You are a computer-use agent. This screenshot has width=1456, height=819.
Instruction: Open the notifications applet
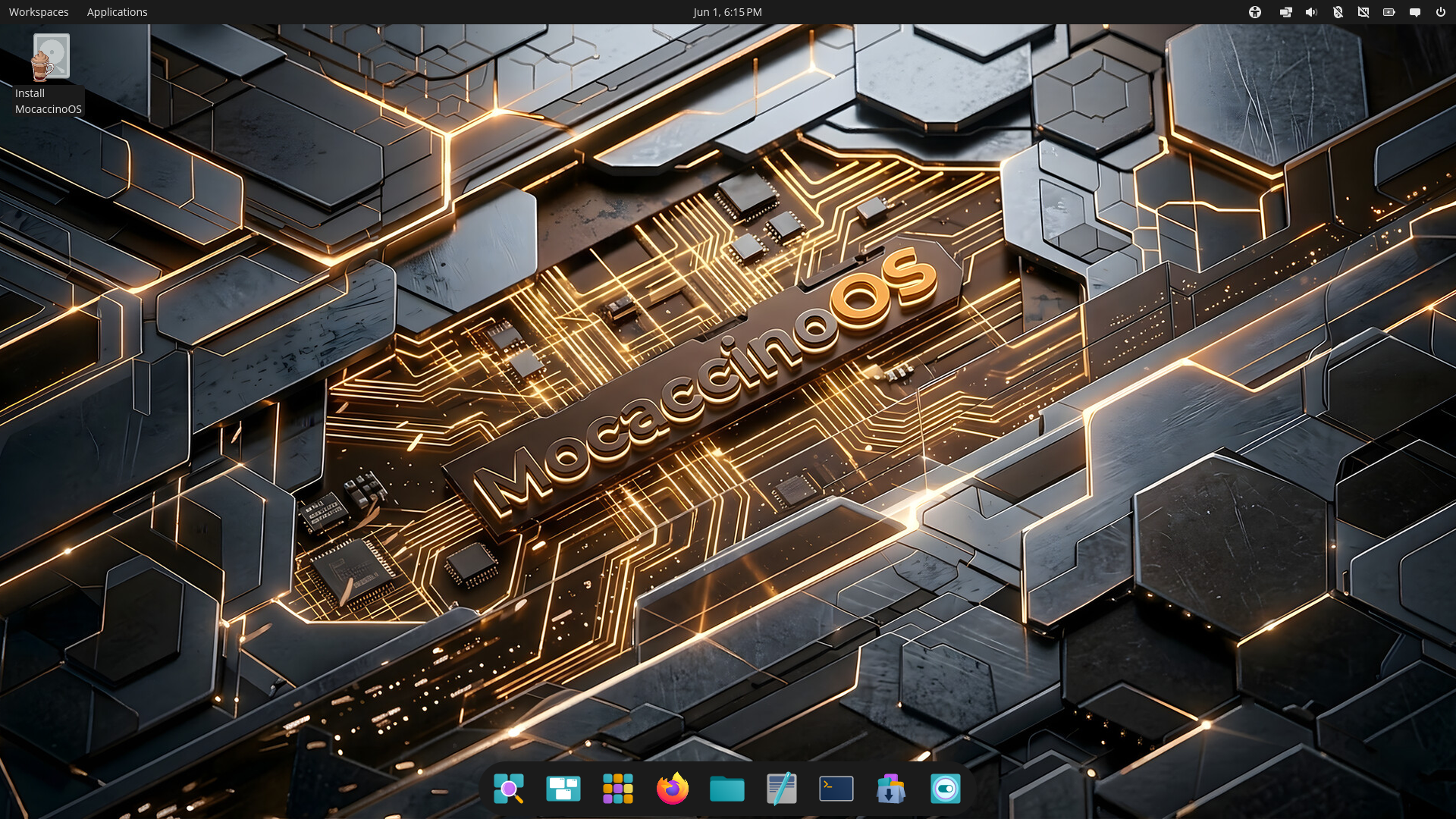pyautogui.click(x=1415, y=12)
